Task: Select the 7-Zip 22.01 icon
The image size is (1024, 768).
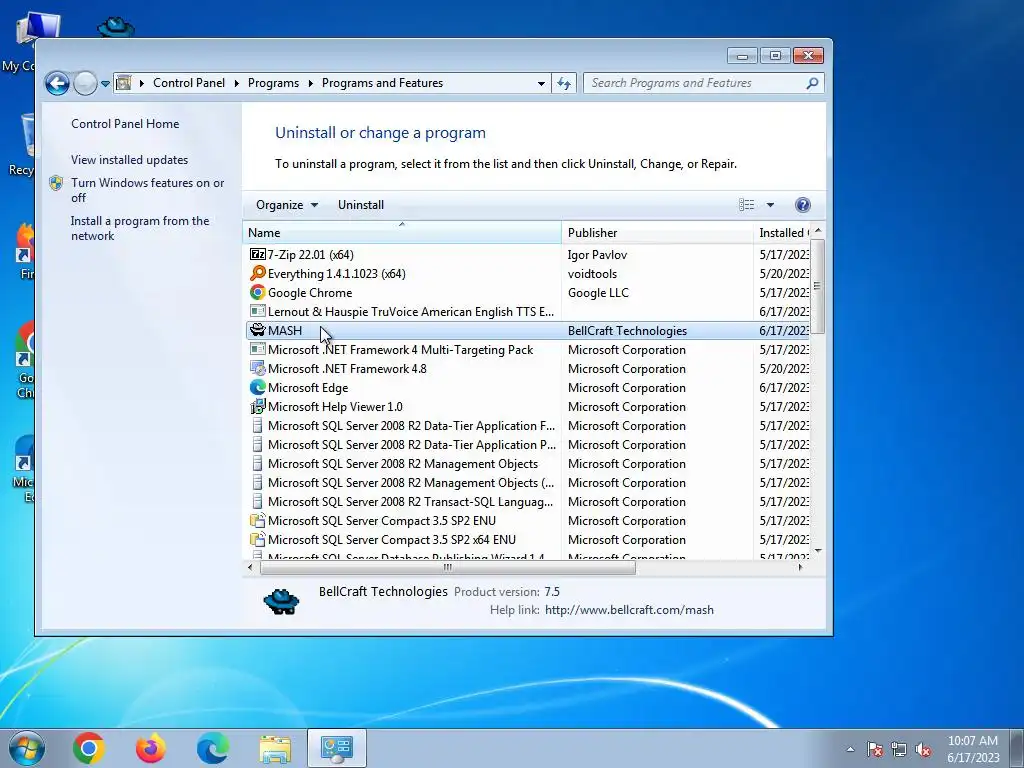Action: [x=257, y=254]
